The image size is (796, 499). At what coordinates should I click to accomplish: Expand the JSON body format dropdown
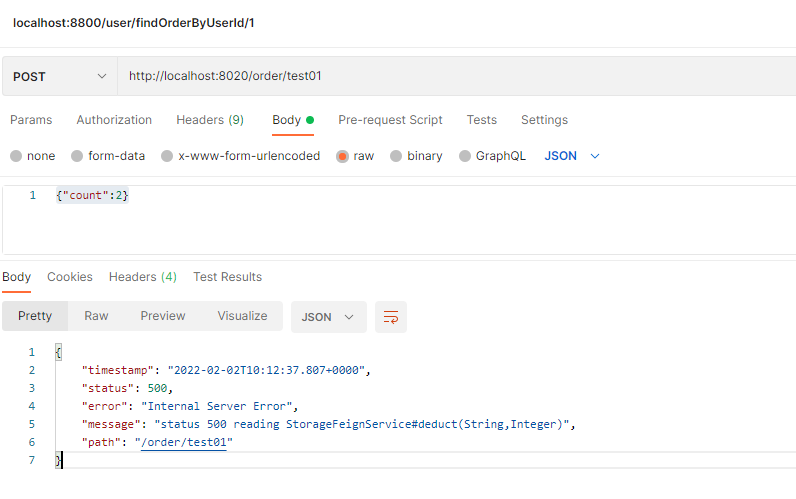click(572, 156)
